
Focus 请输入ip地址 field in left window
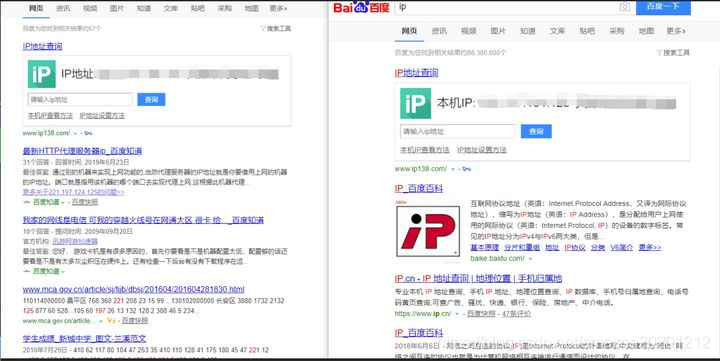[x=80, y=99]
